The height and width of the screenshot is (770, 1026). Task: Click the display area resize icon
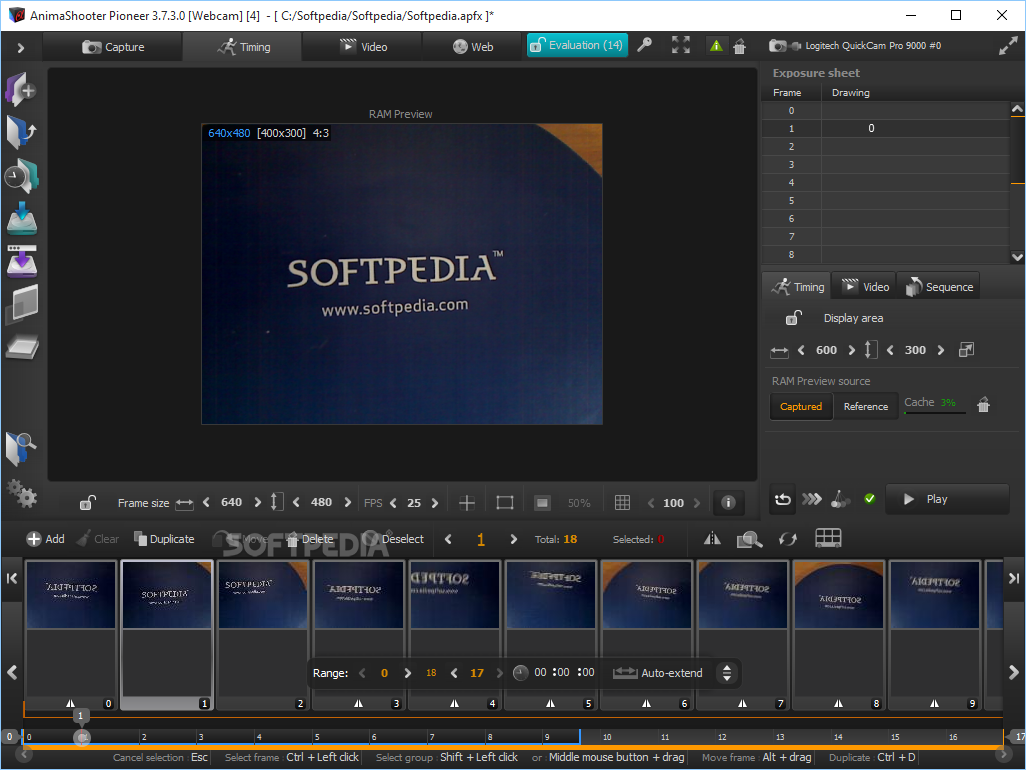click(x=966, y=350)
